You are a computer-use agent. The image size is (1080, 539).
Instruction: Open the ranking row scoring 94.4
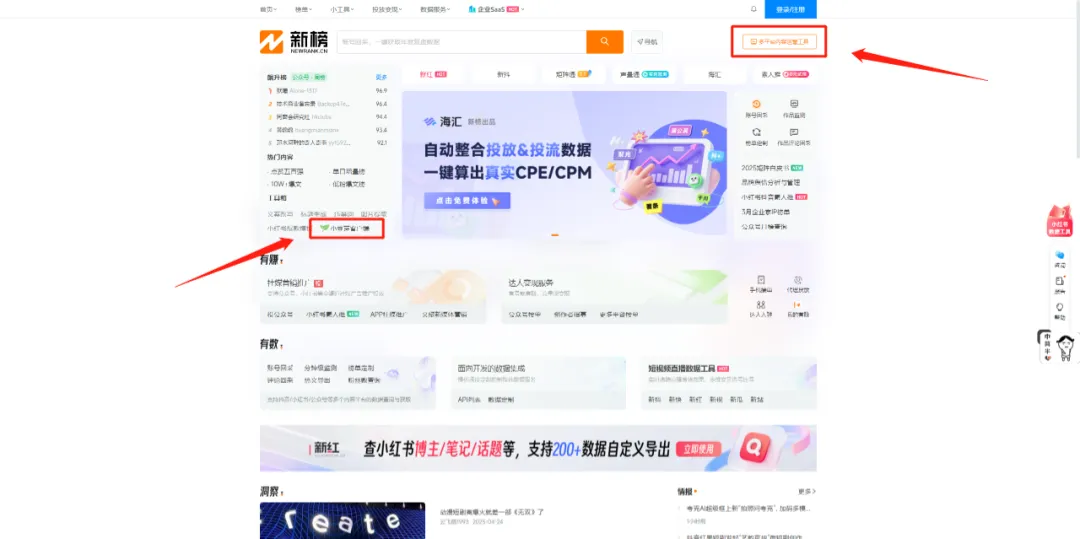[x=327, y=116]
